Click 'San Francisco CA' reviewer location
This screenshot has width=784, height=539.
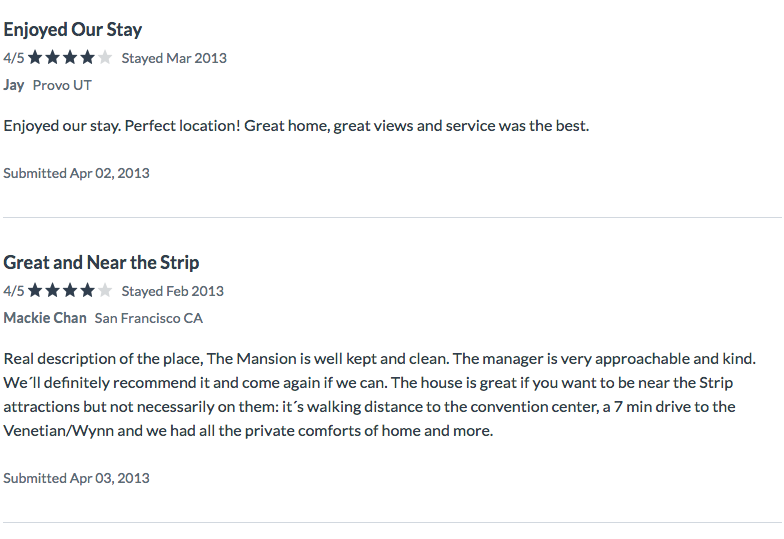point(148,318)
